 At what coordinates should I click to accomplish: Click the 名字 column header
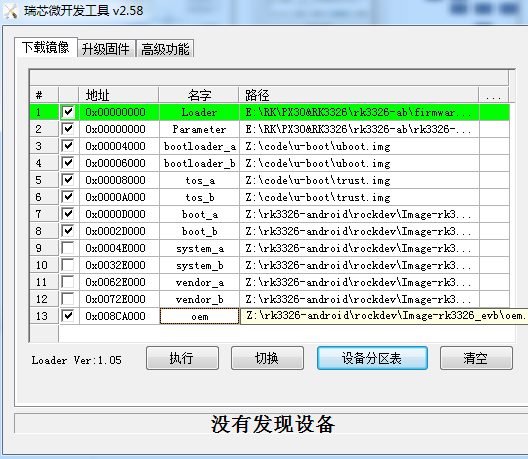tap(199, 95)
